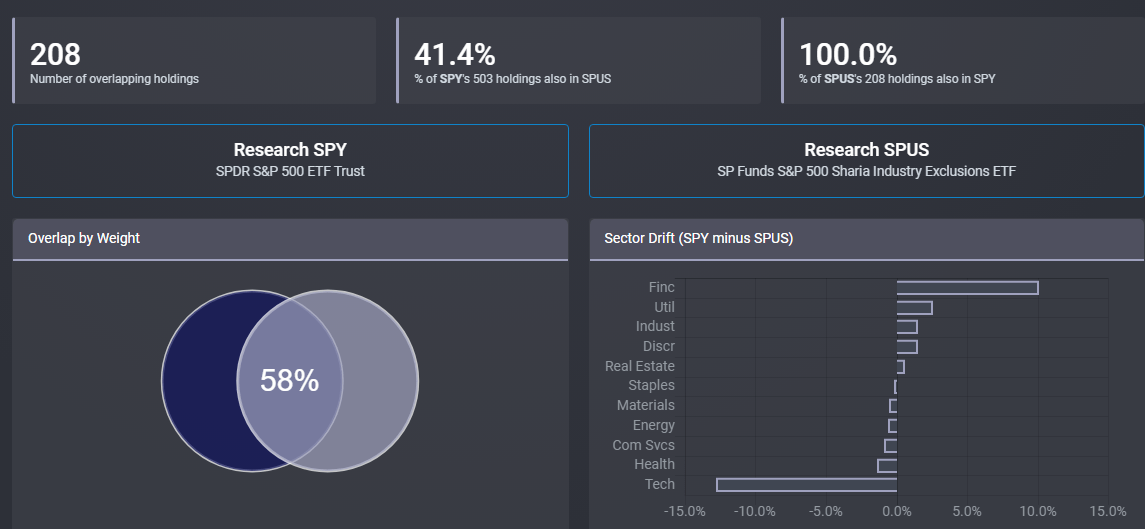Click the 5.0% axis tick label
1145x529 pixels.
967,511
